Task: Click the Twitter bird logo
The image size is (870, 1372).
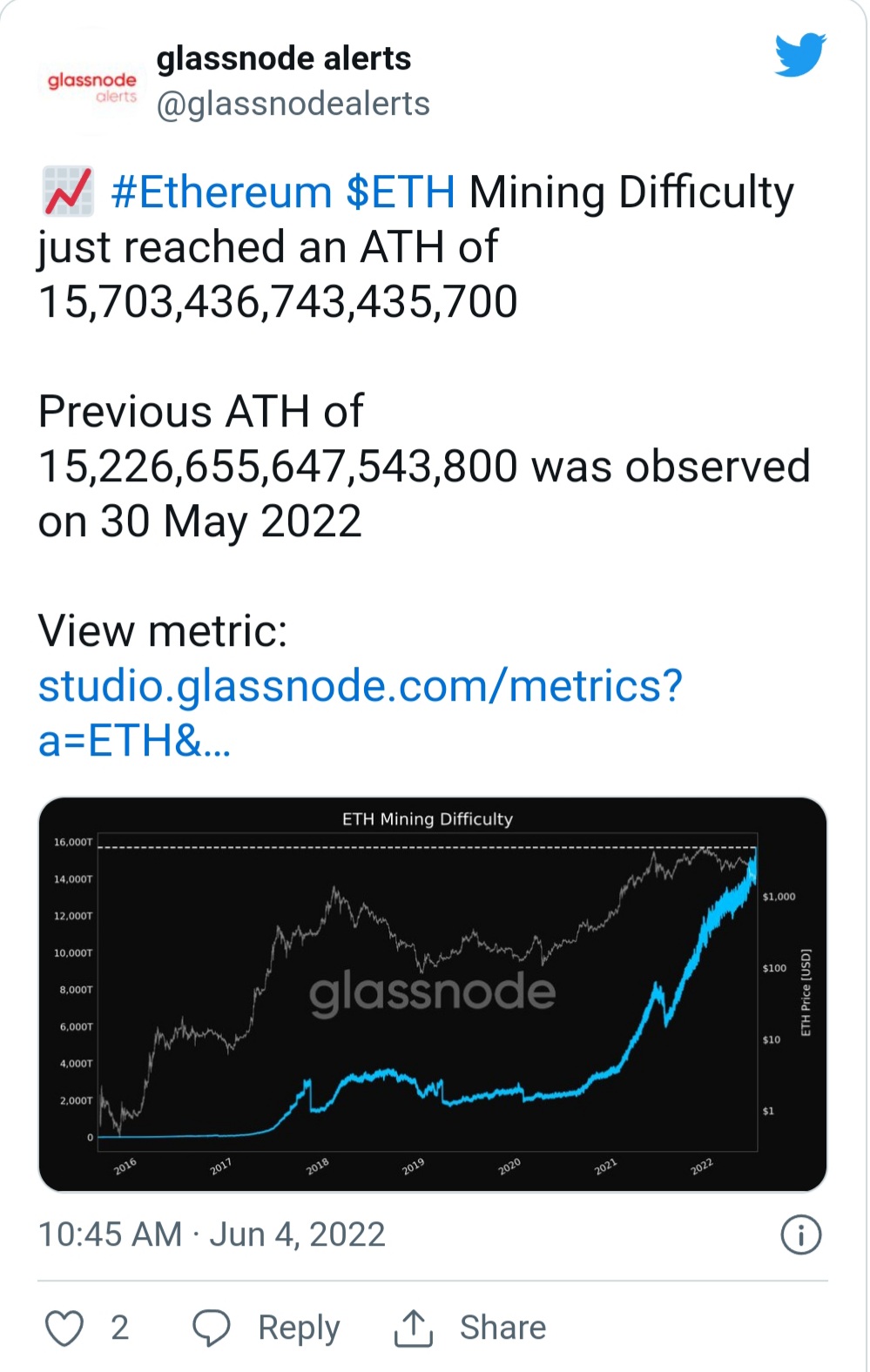Action: point(800,56)
